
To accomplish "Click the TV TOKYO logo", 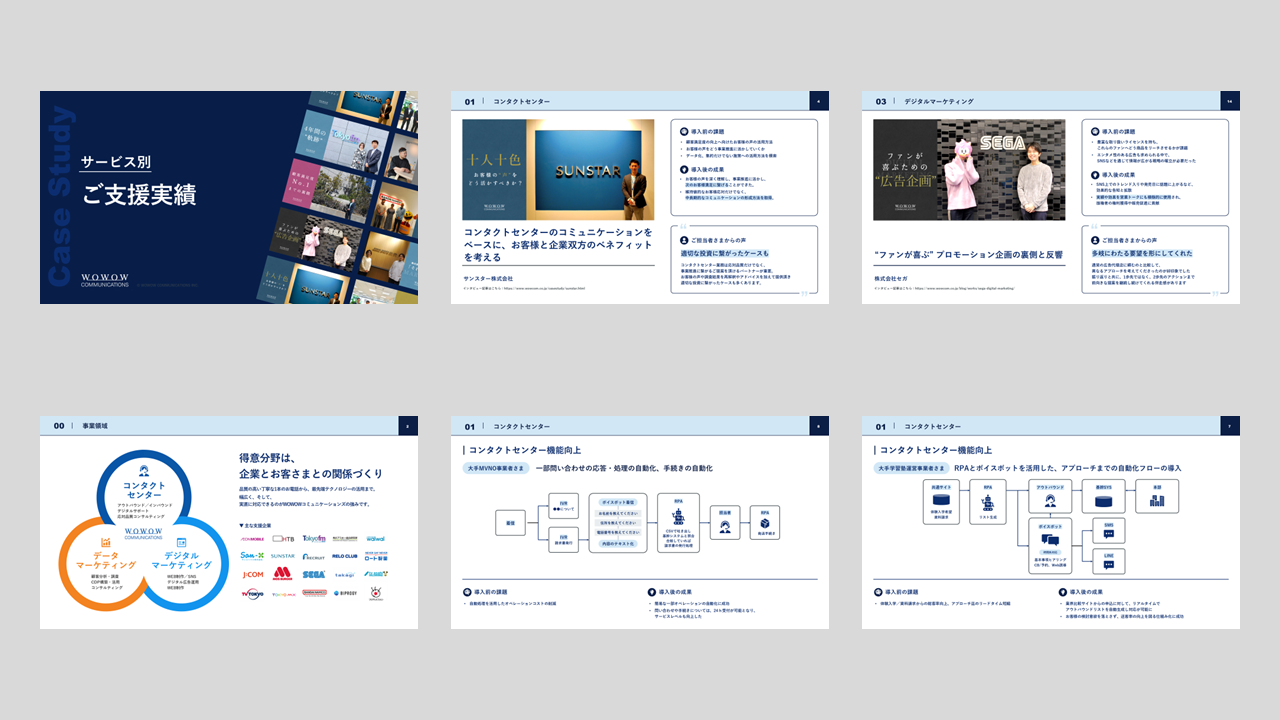I will [253, 593].
